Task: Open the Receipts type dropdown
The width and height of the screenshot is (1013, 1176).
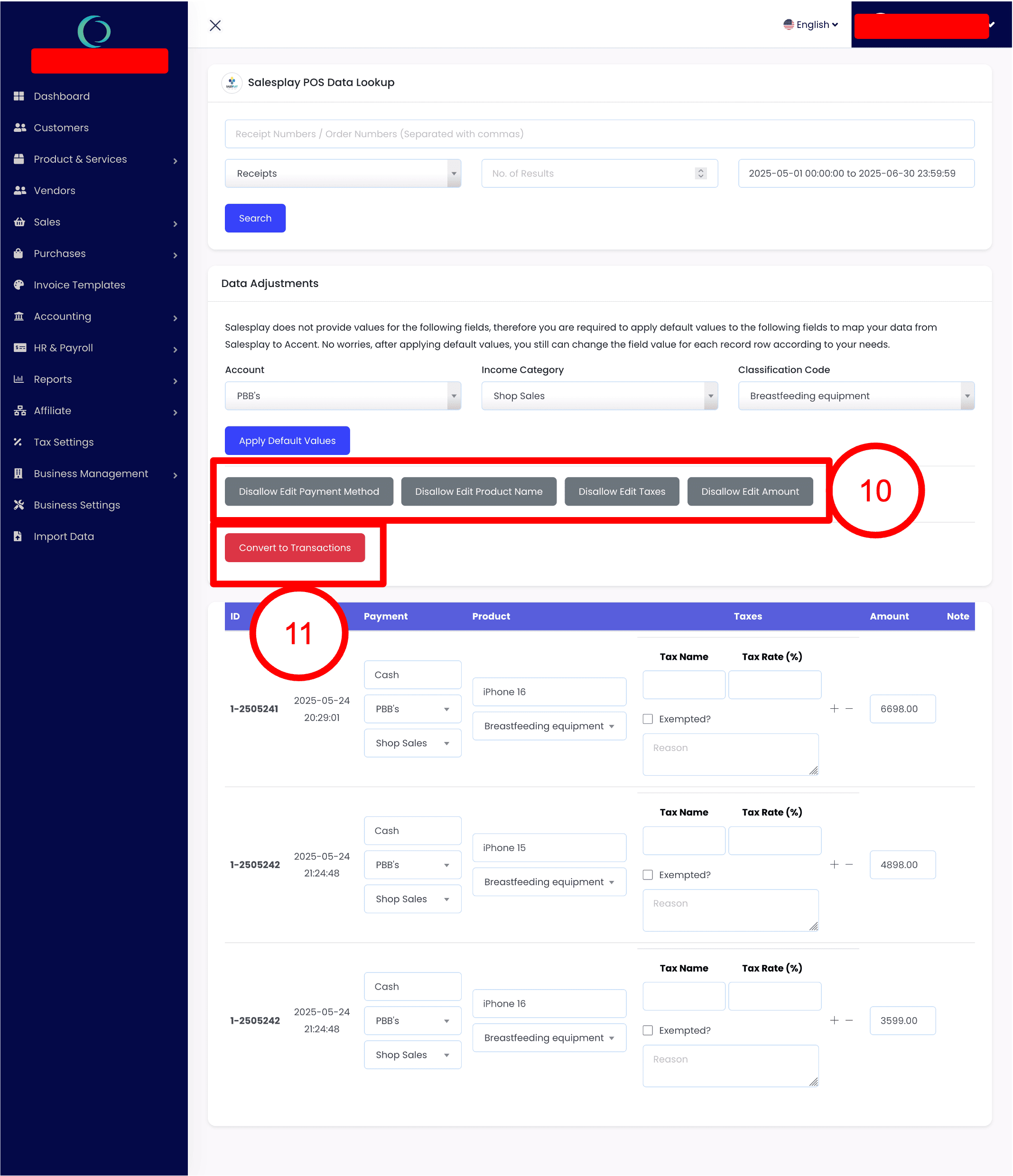Action: click(343, 173)
